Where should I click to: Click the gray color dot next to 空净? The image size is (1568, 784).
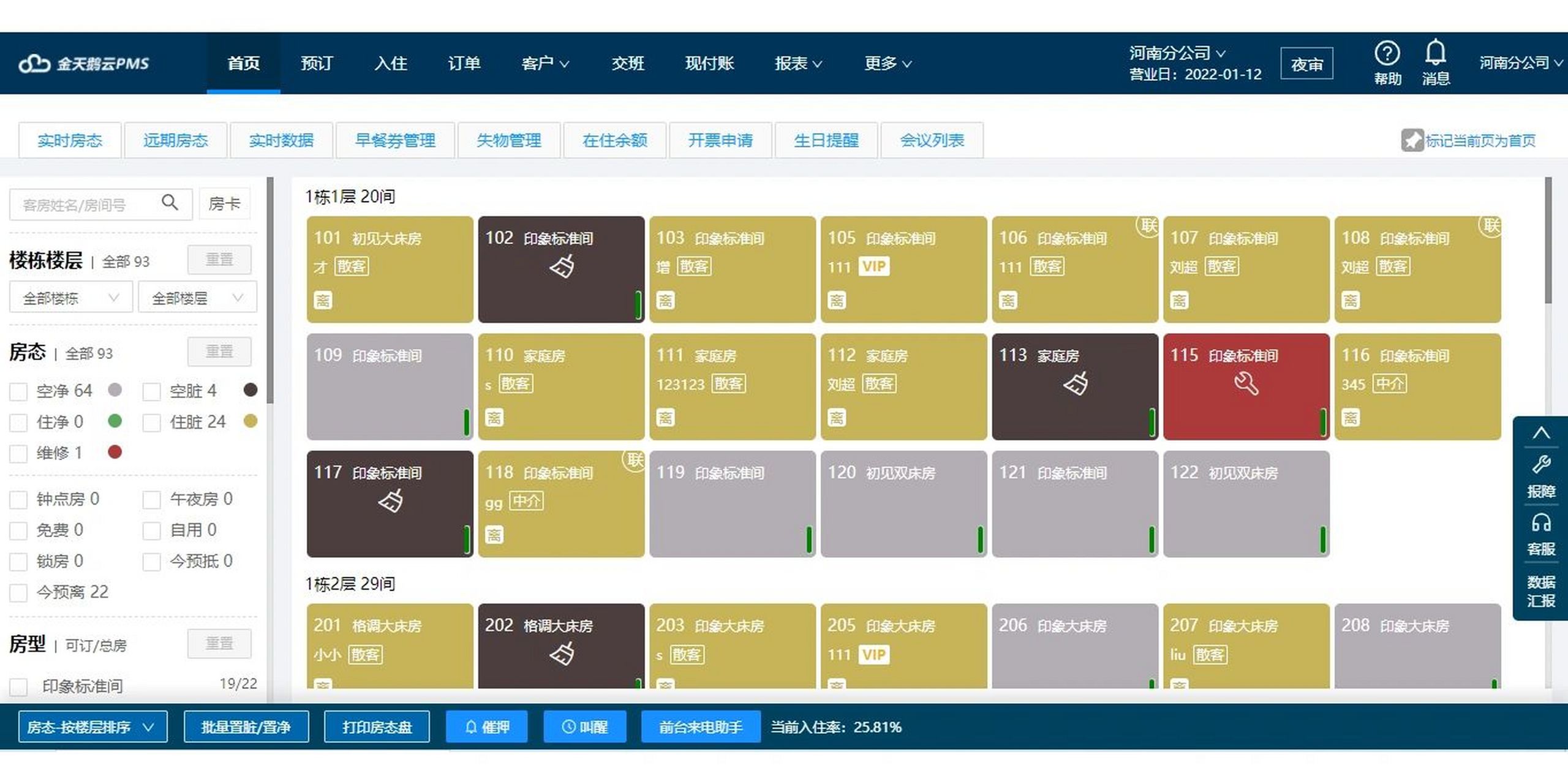click(115, 390)
